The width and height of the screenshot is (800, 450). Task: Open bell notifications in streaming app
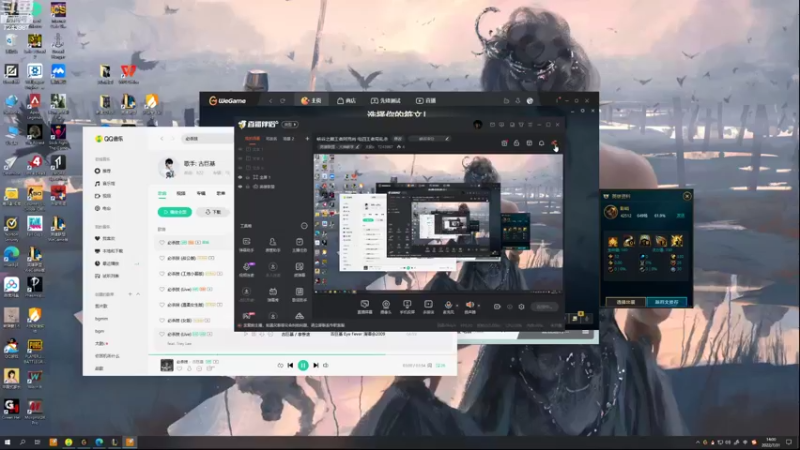point(541,143)
